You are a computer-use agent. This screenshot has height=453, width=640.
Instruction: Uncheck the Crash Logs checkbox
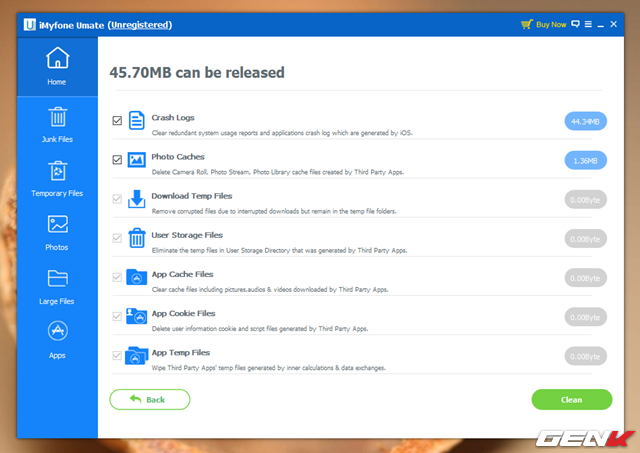(x=117, y=121)
